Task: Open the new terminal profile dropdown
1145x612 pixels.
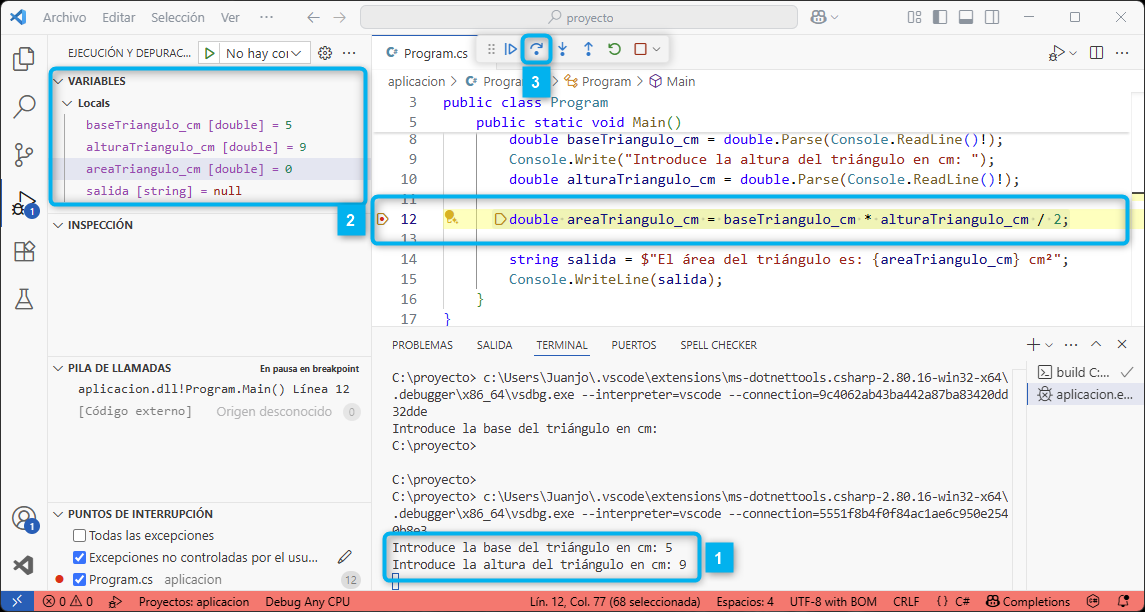Action: pyautogui.click(x=1049, y=345)
